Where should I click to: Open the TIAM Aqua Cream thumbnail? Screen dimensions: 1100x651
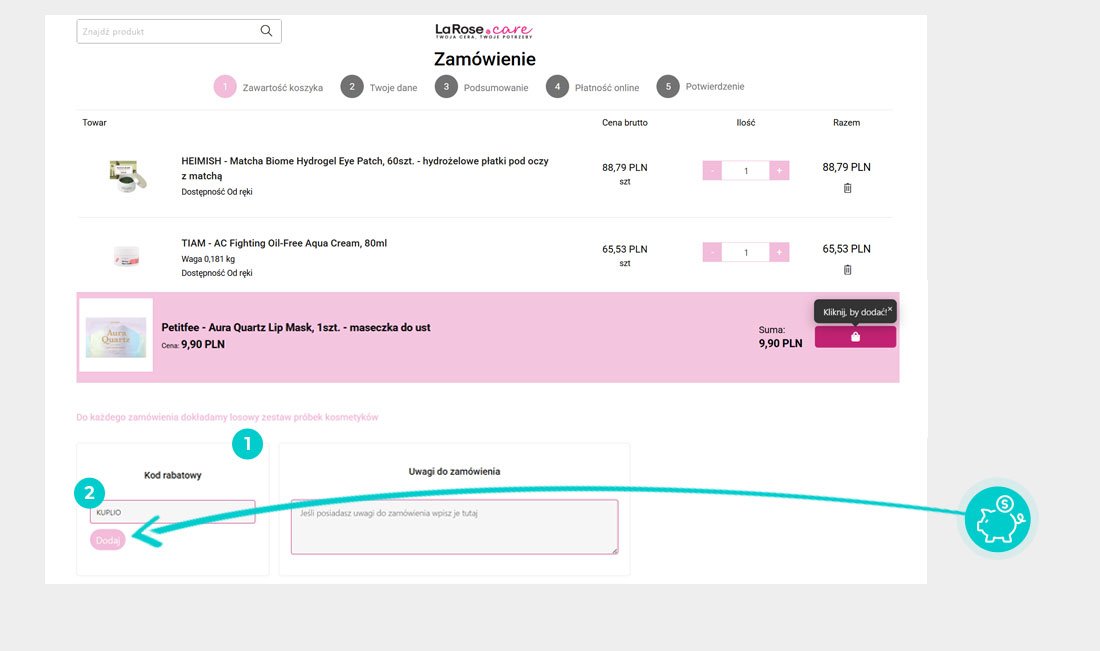point(127,256)
